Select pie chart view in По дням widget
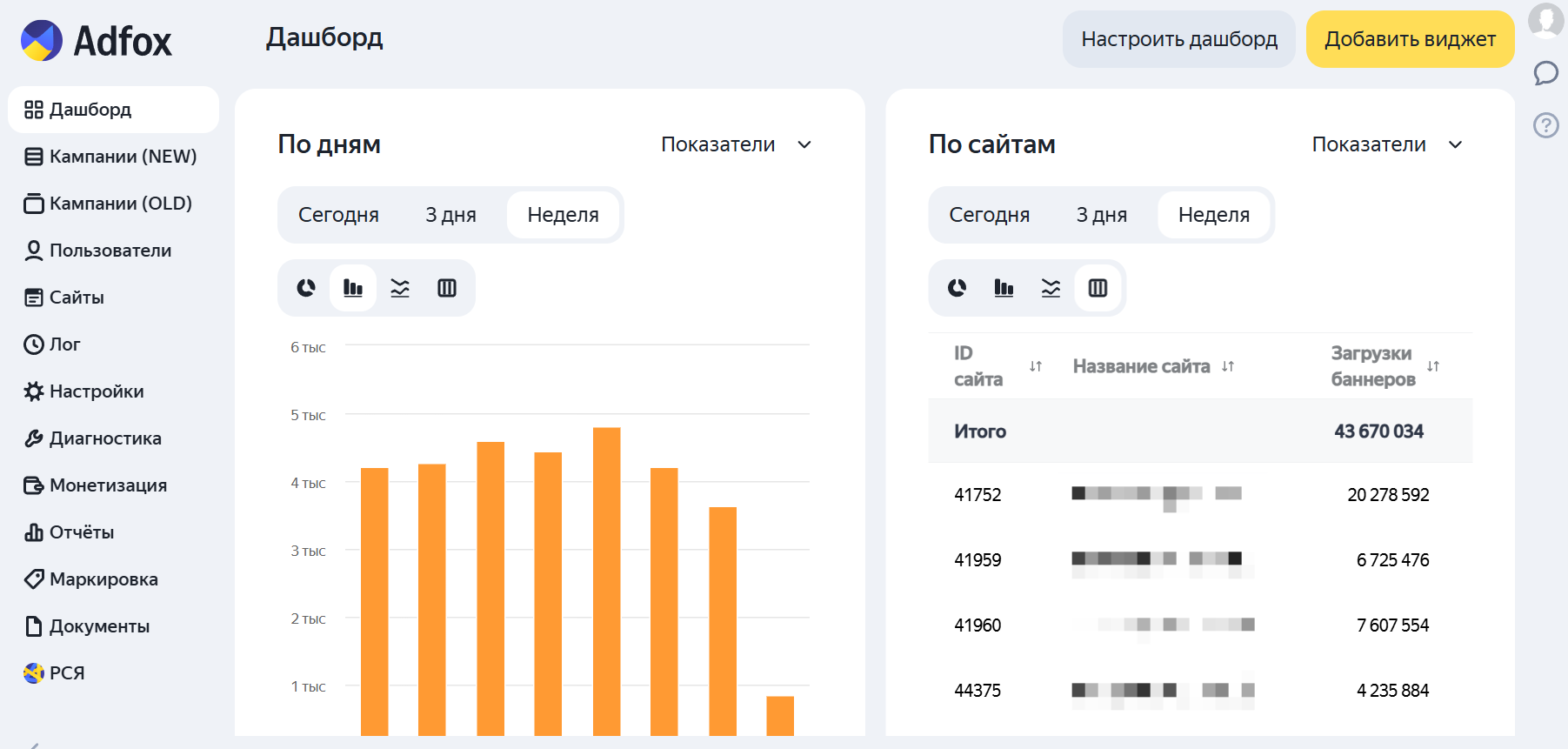This screenshot has height=749, width=1568. tap(306, 288)
